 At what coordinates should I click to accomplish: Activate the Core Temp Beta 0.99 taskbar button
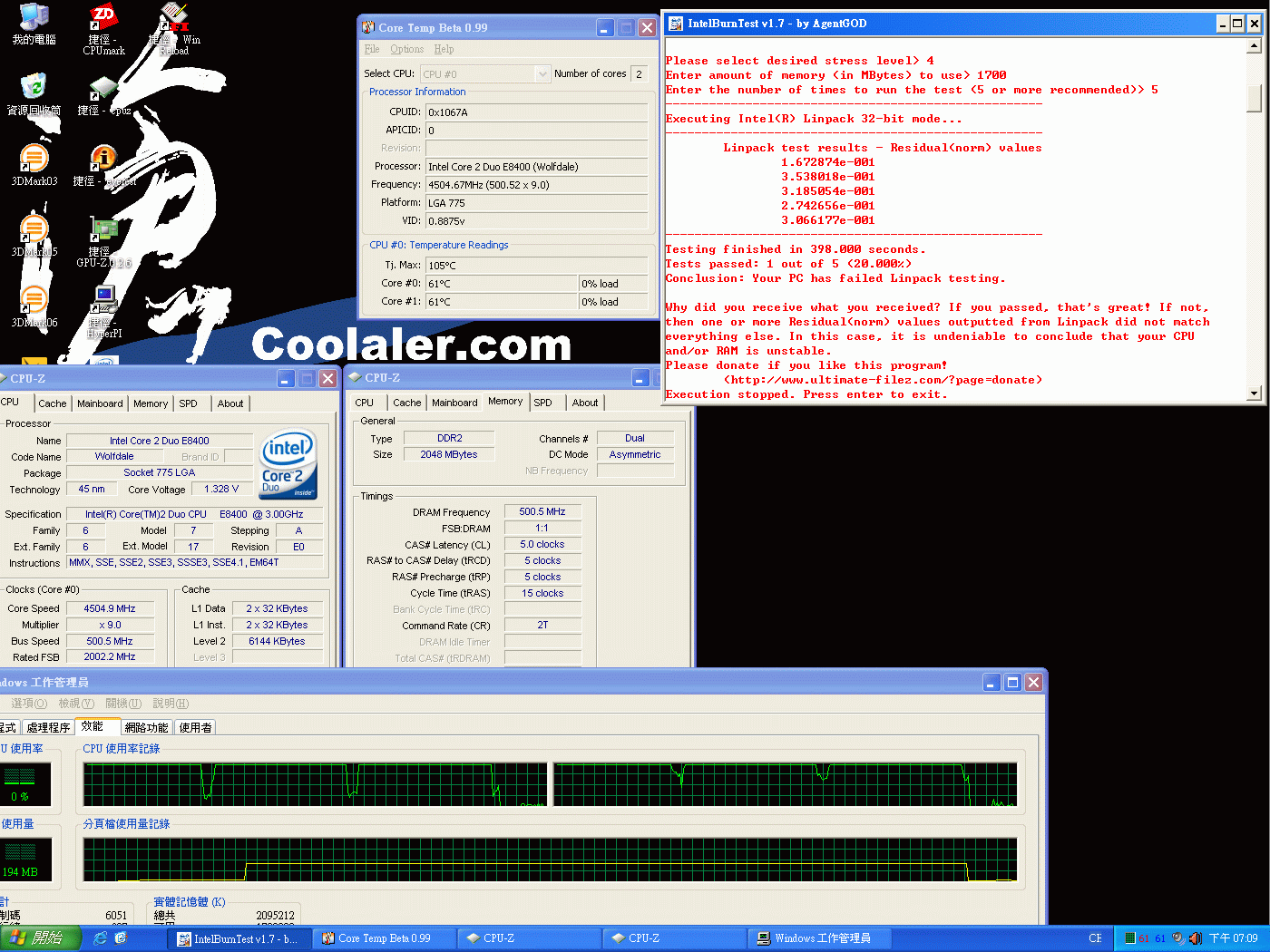(x=385, y=938)
